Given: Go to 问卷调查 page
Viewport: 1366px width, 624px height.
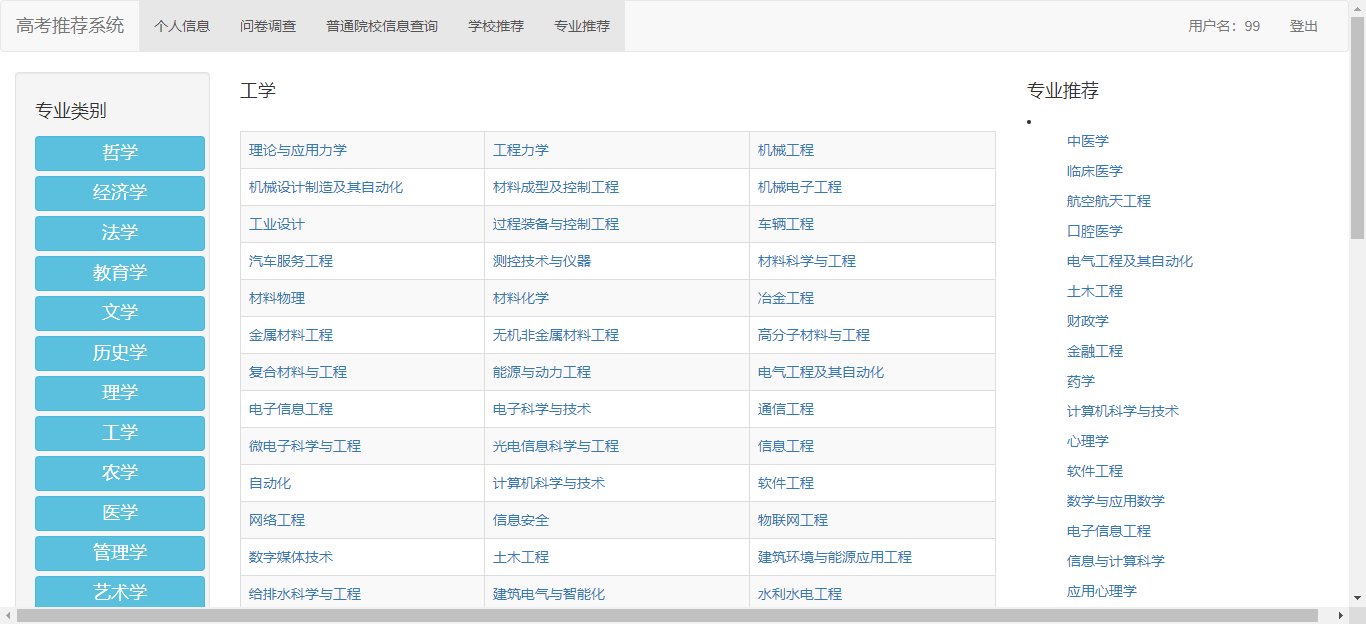Looking at the screenshot, I should pyautogui.click(x=268, y=26).
